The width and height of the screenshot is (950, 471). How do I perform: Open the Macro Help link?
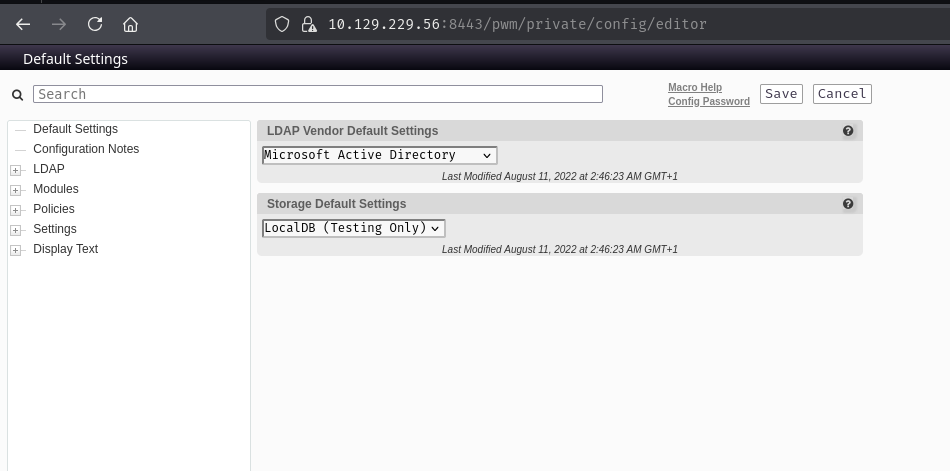click(x=694, y=88)
